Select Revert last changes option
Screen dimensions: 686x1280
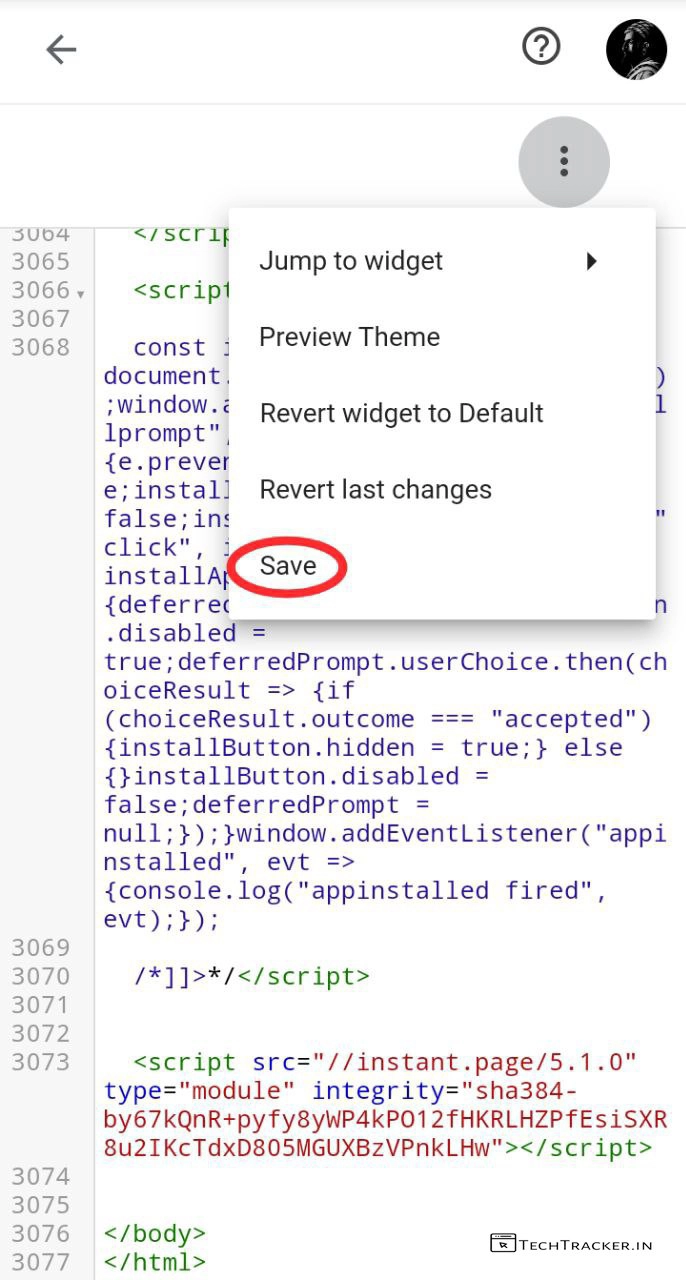(x=375, y=489)
